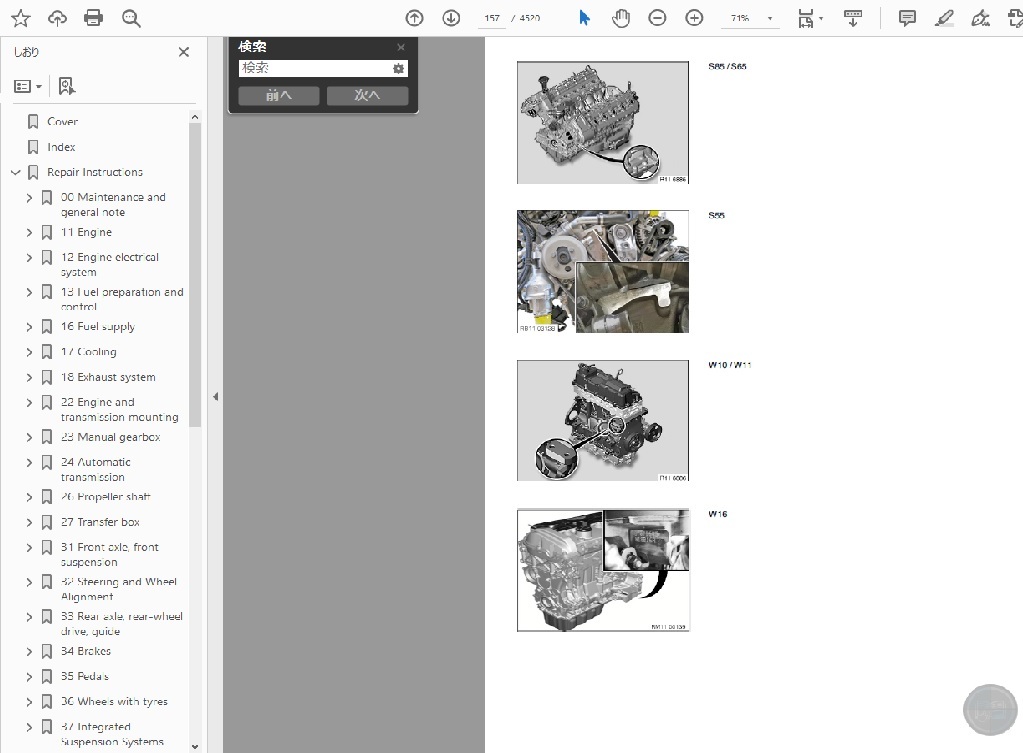Expand the 17 Cooling bookmark
The height and width of the screenshot is (753, 1023).
29,352
